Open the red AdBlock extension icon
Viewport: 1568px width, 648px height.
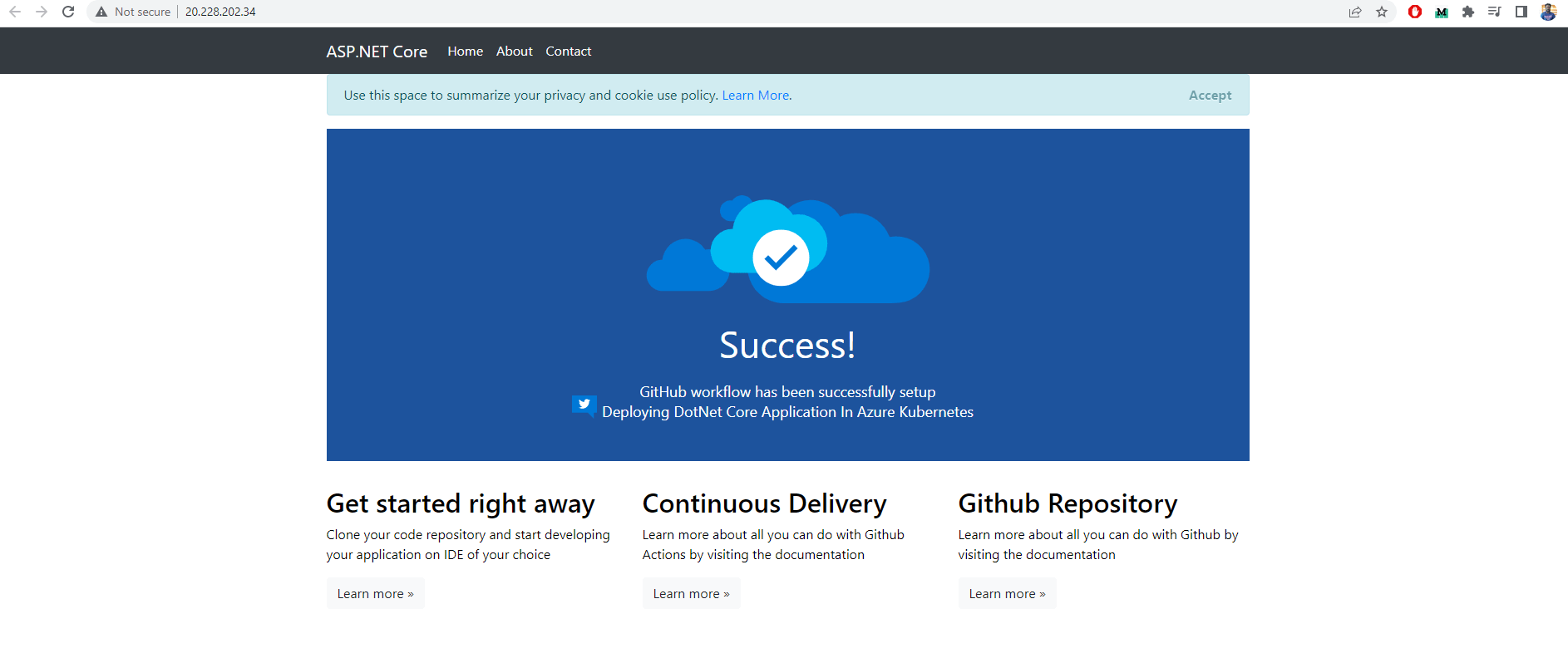(1415, 12)
